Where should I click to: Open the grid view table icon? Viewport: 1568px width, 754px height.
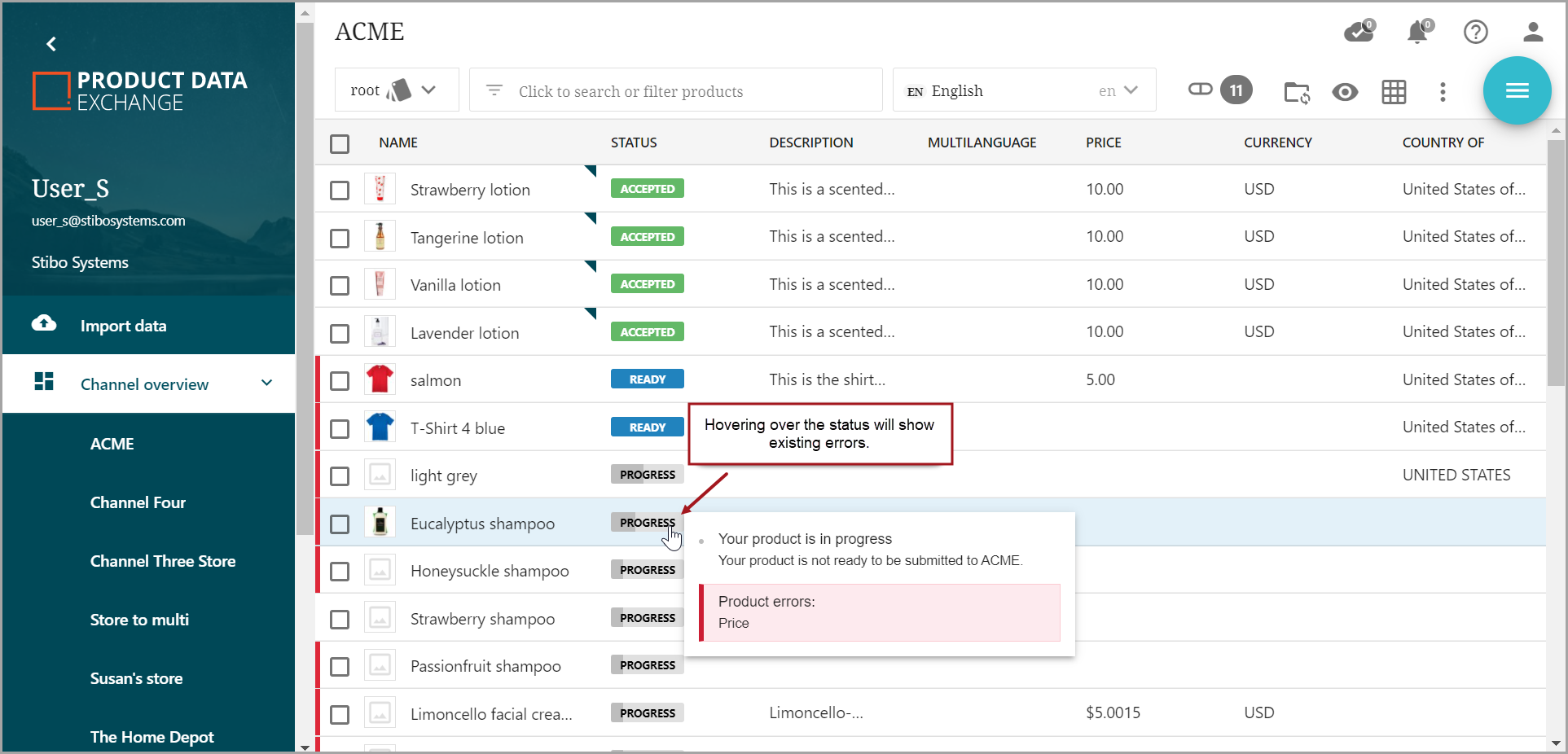click(x=1394, y=92)
